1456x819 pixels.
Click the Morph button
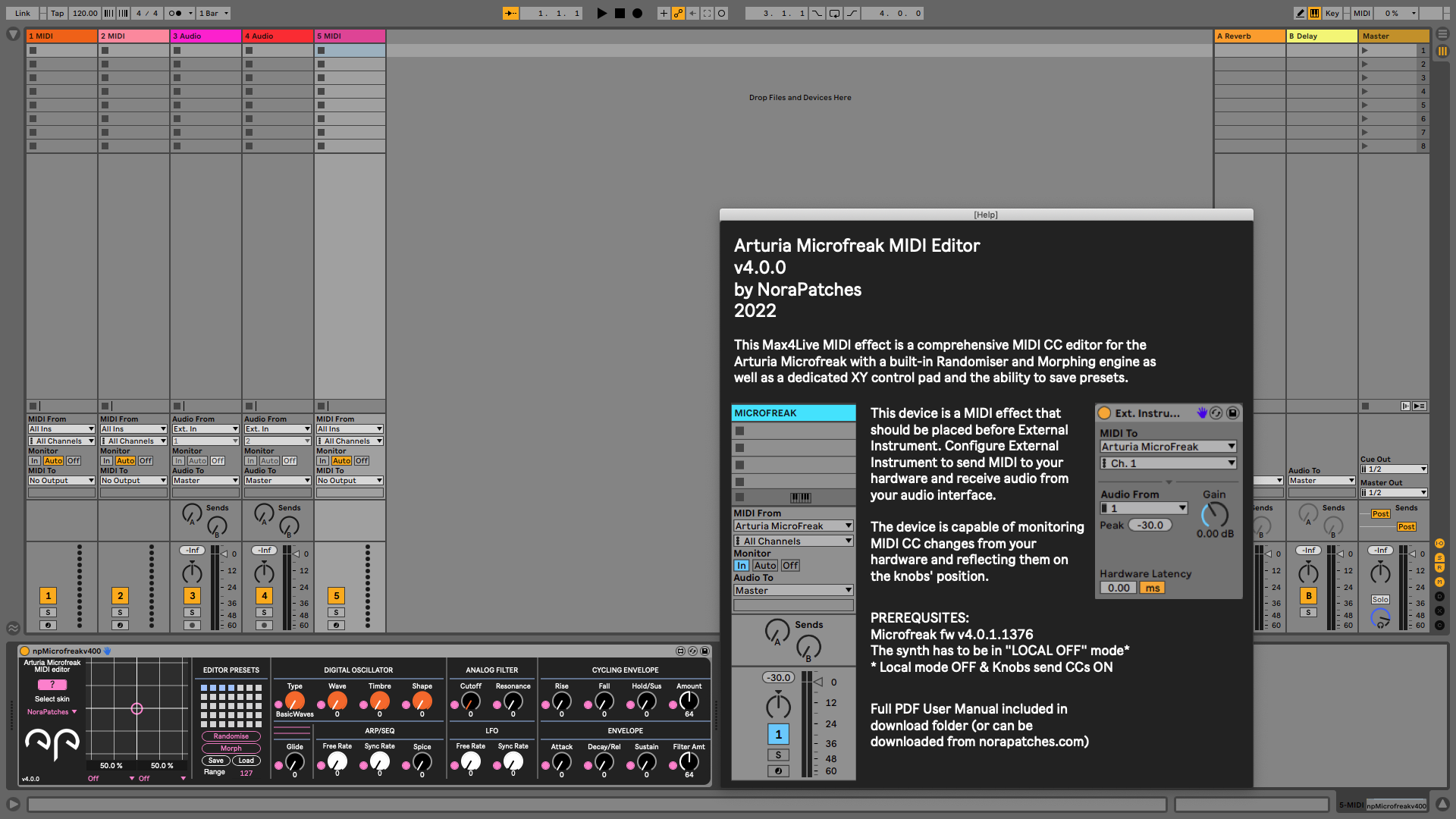tap(231, 748)
